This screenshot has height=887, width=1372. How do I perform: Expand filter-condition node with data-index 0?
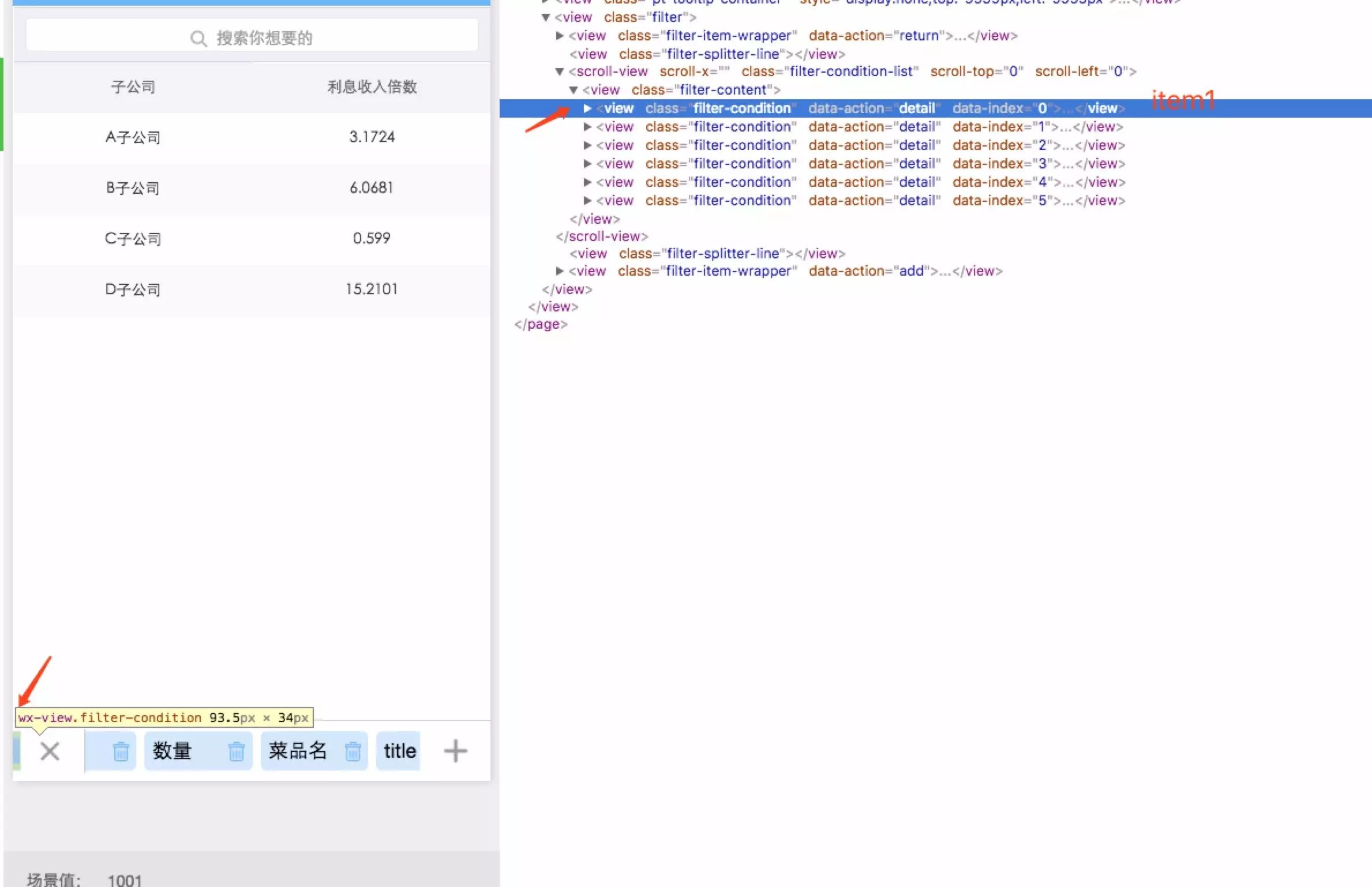pyautogui.click(x=587, y=108)
